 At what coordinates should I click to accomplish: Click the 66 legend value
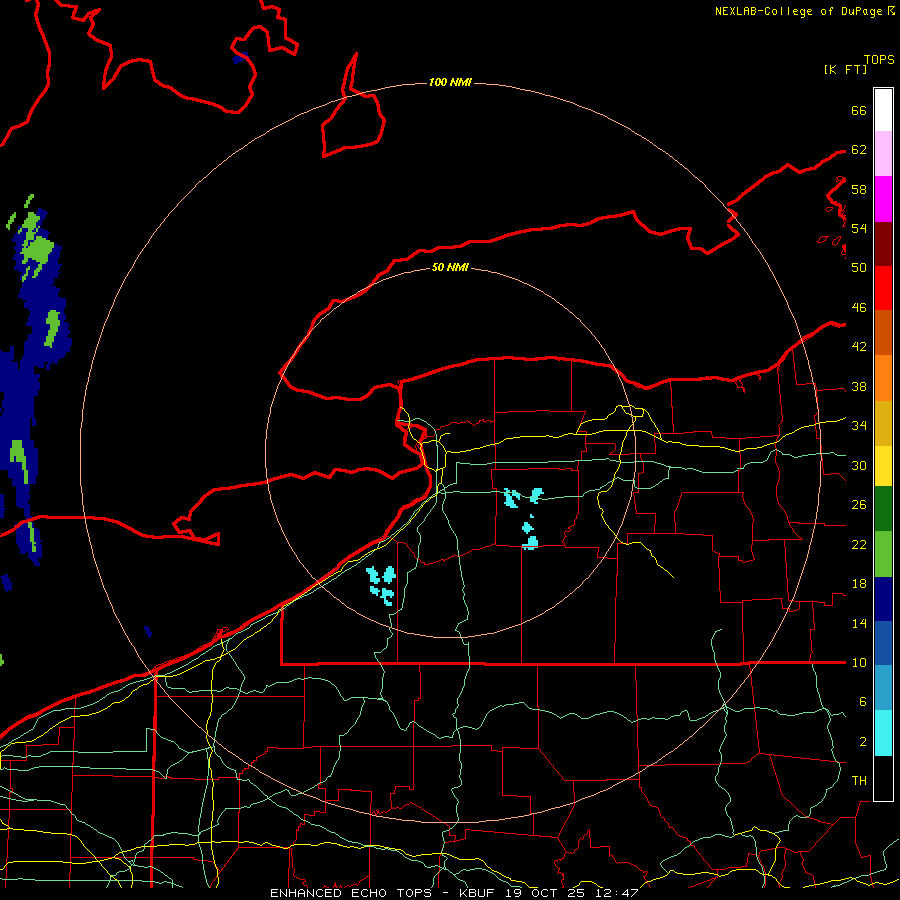point(859,111)
